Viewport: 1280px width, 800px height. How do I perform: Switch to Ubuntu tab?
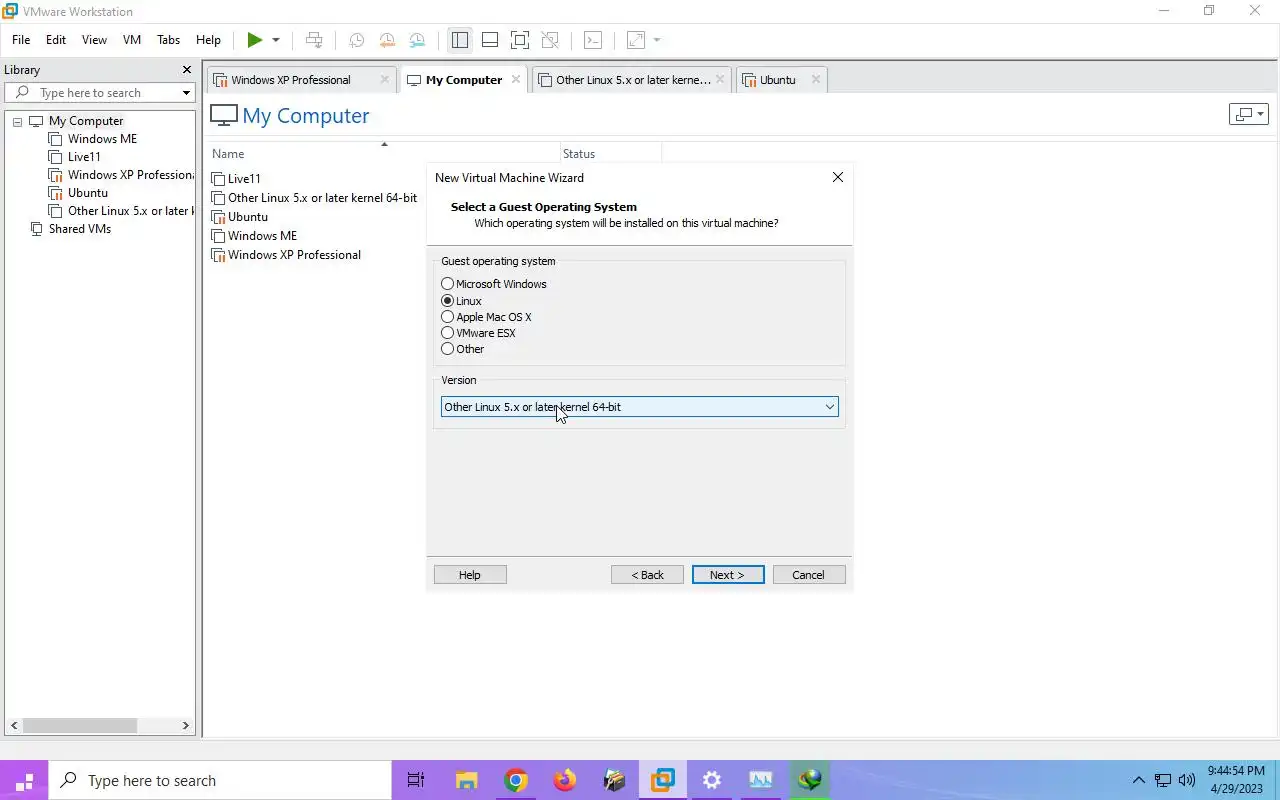[x=777, y=80]
